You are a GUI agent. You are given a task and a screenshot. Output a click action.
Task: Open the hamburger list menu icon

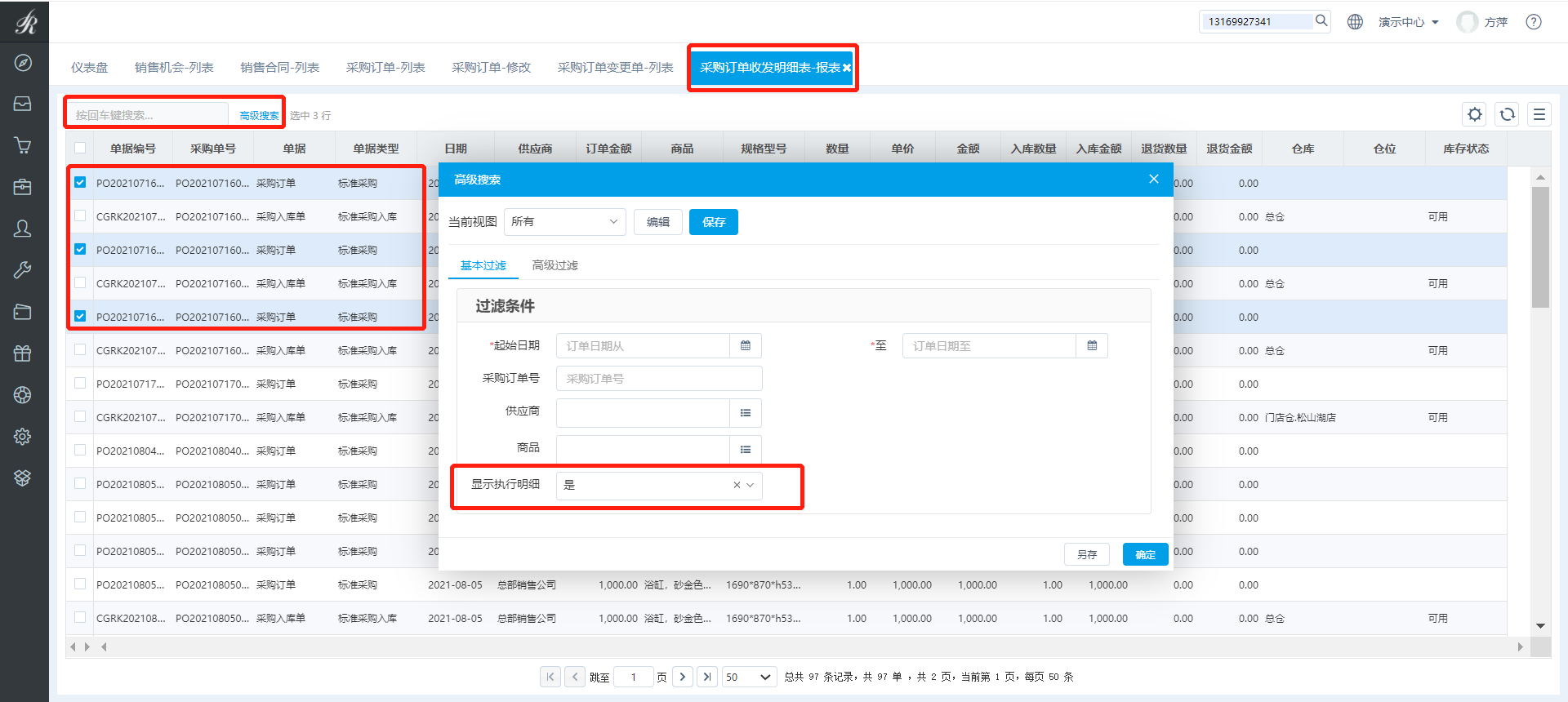click(1539, 114)
